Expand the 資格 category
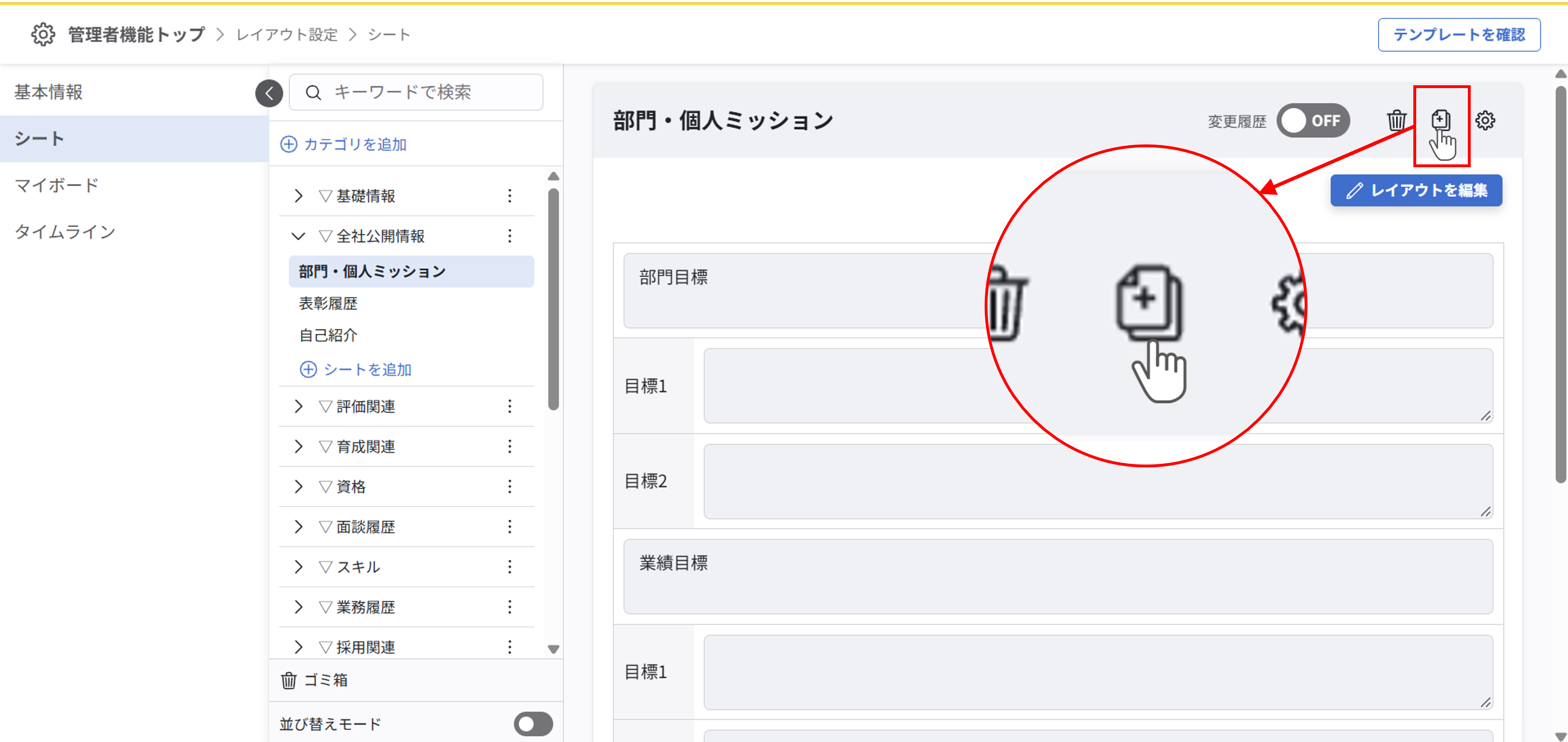This screenshot has width=1568, height=742. pyautogui.click(x=298, y=486)
